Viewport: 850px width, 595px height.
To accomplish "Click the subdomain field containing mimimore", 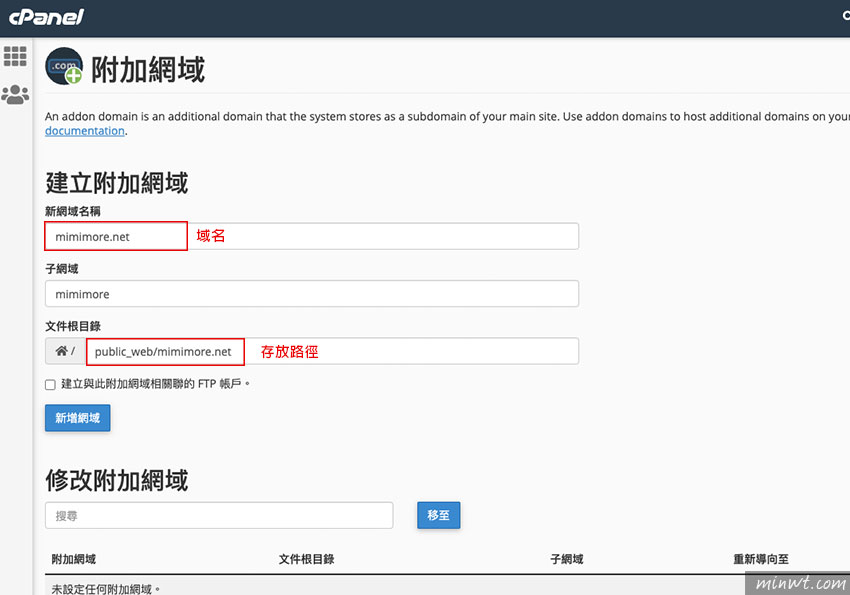I will tap(312, 294).
